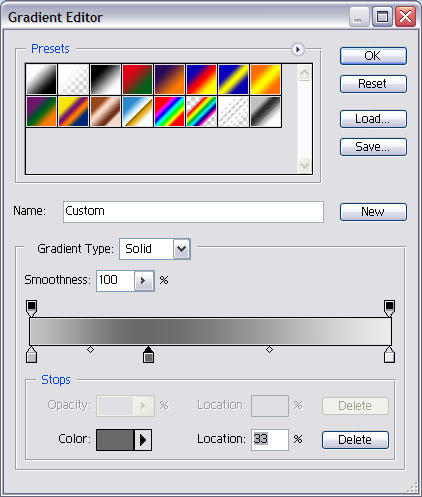Screen dimensions: 422x497
Task: Select the Copper preset gradient
Action: (105, 112)
